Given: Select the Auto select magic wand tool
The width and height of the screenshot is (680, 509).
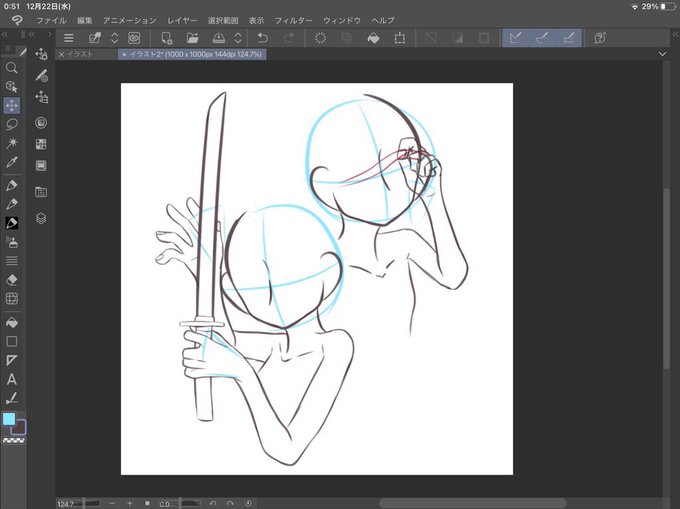Looking at the screenshot, I should pyautogui.click(x=12, y=143).
